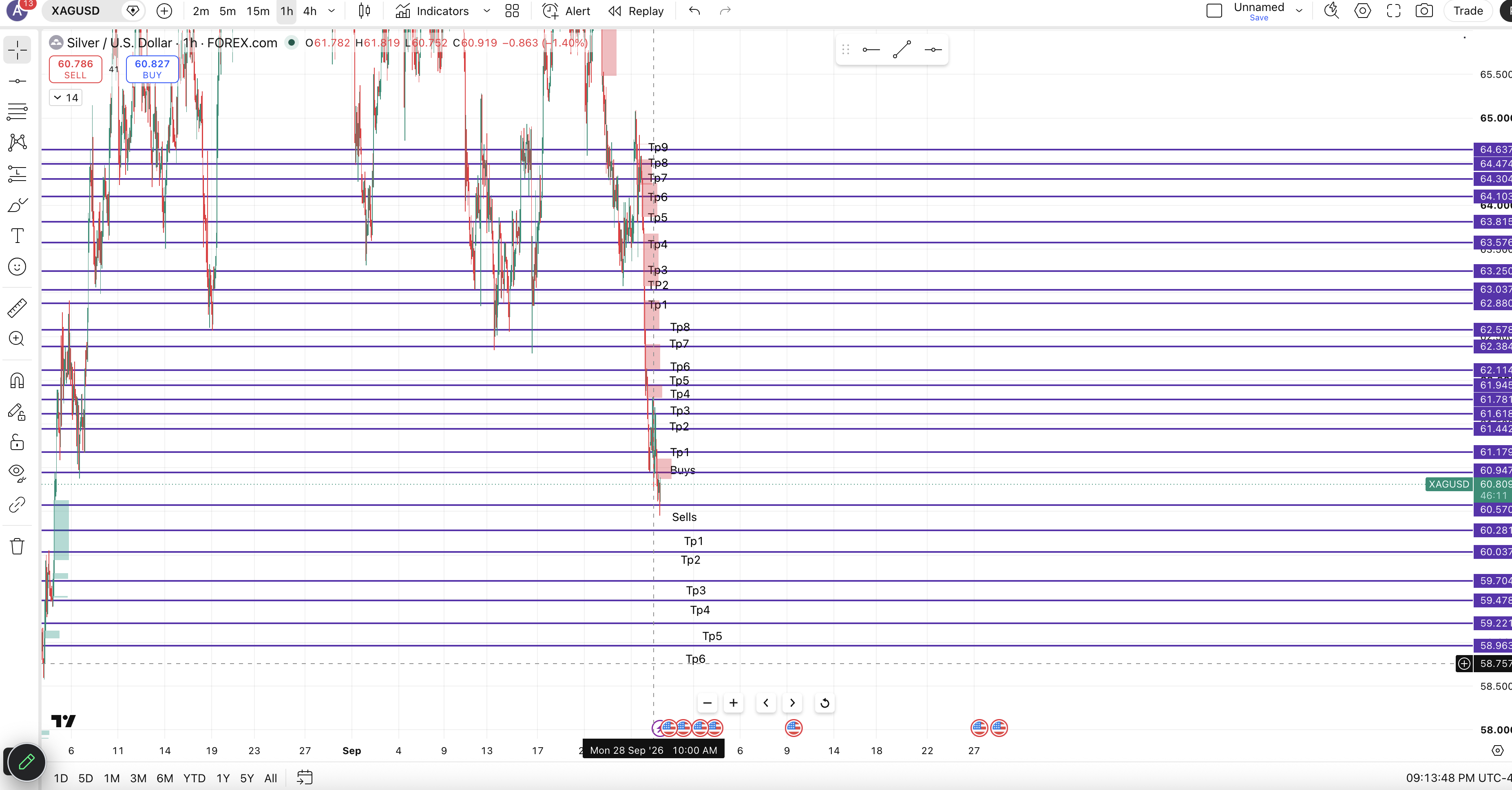Undo the last action
Image resolution: width=1512 pixels, height=790 pixels.
pyautogui.click(x=694, y=11)
